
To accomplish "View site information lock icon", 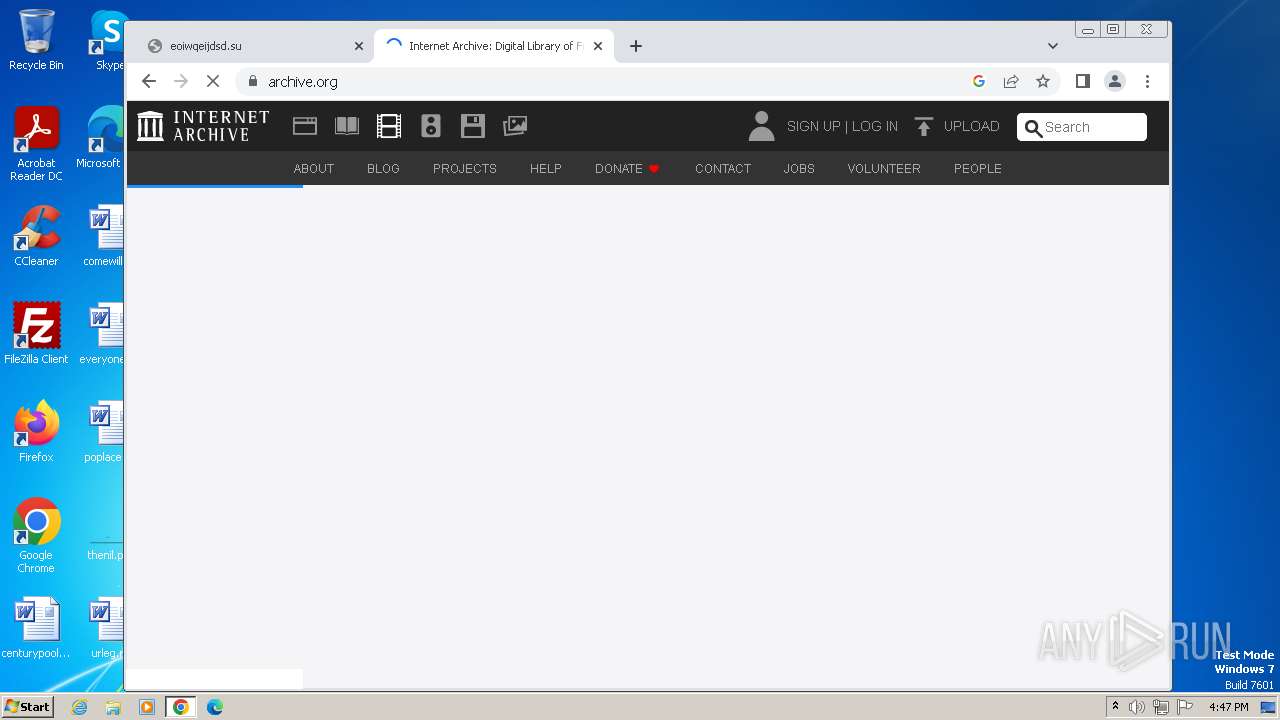I will click(x=253, y=82).
